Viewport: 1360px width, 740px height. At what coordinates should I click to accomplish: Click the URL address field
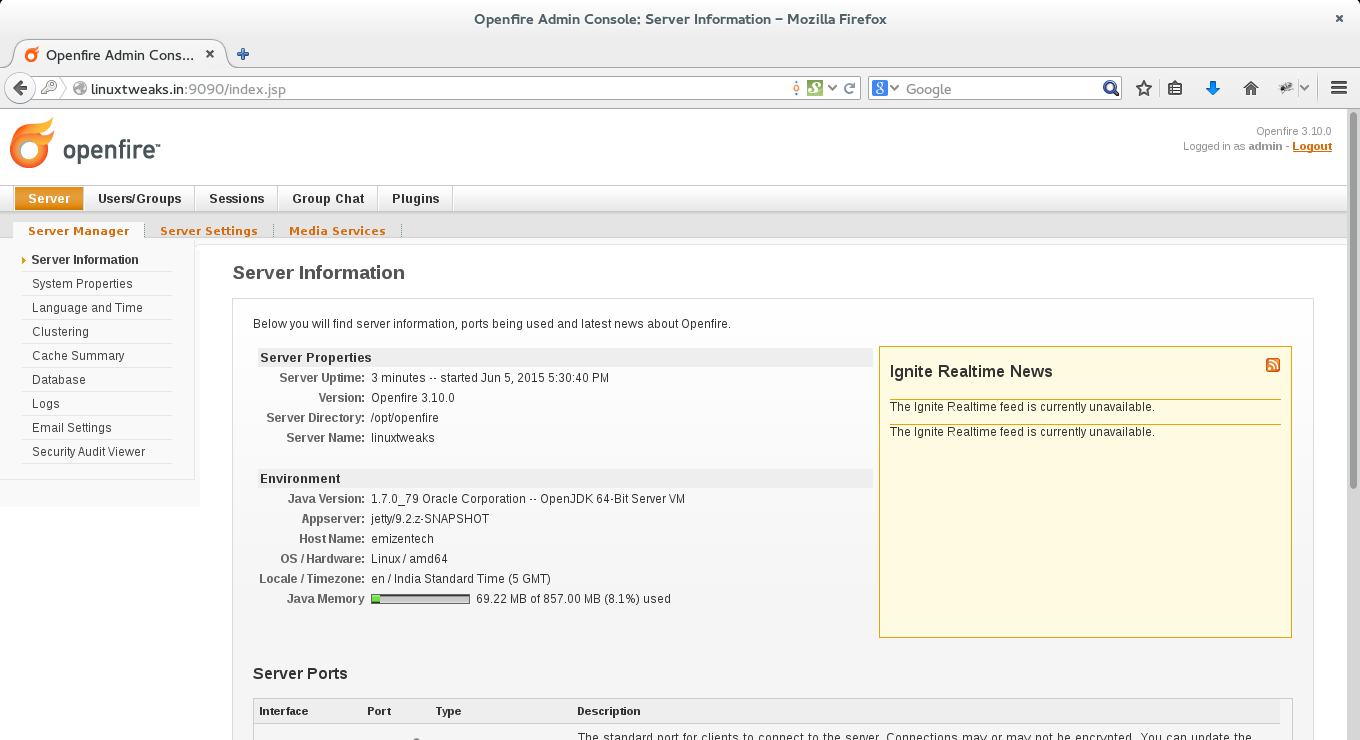click(x=438, y=89)
